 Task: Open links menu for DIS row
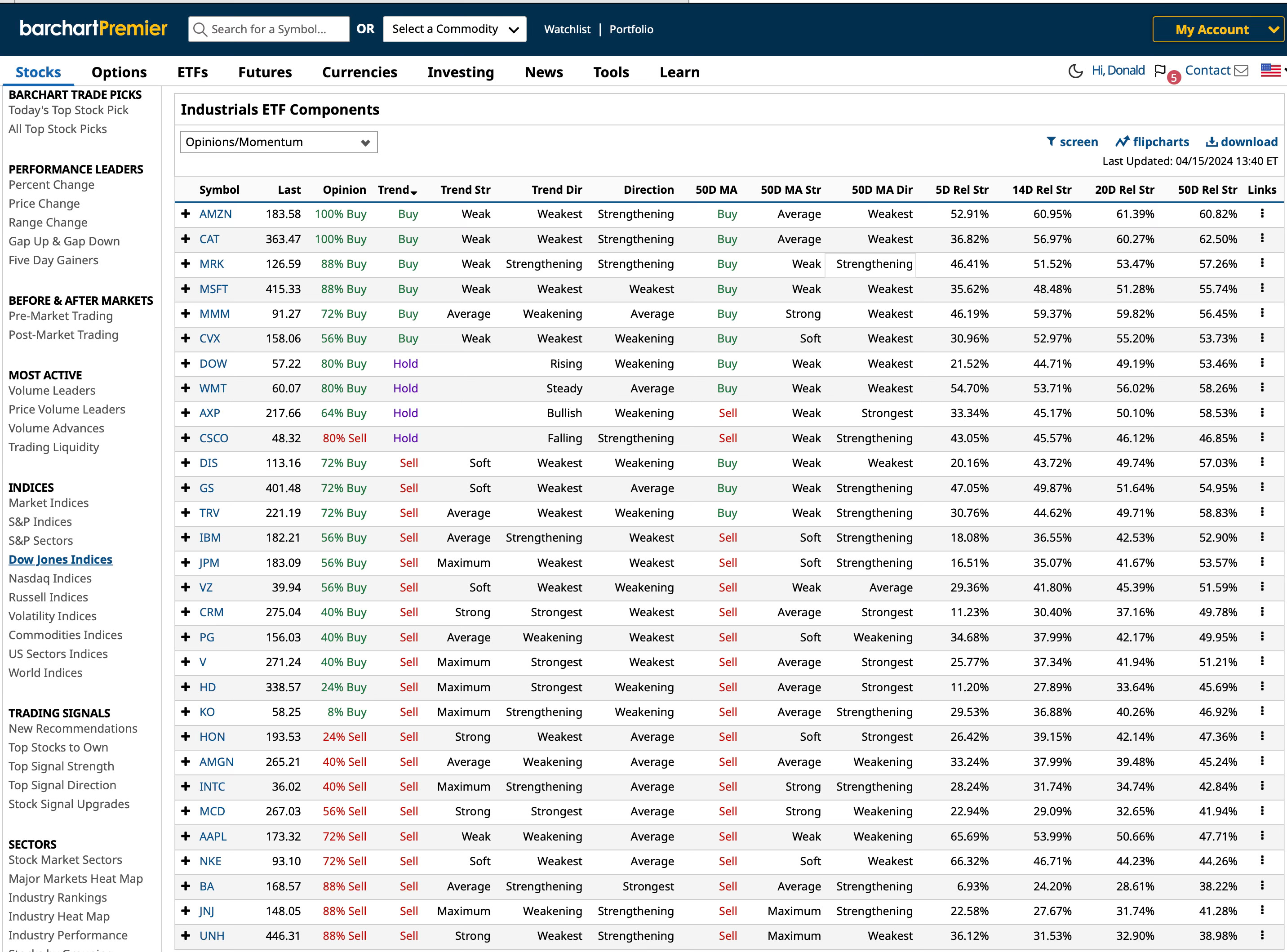(x=1262, y=463)
